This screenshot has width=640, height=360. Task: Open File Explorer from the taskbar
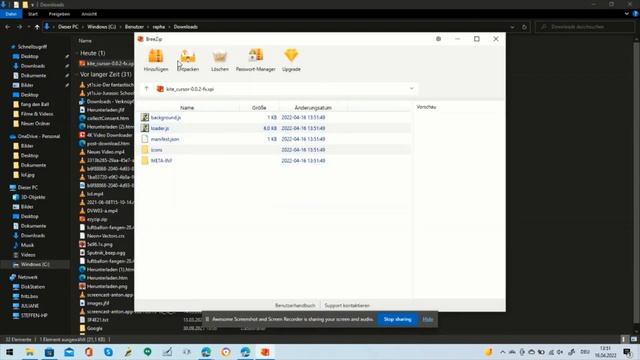(29, 352)
